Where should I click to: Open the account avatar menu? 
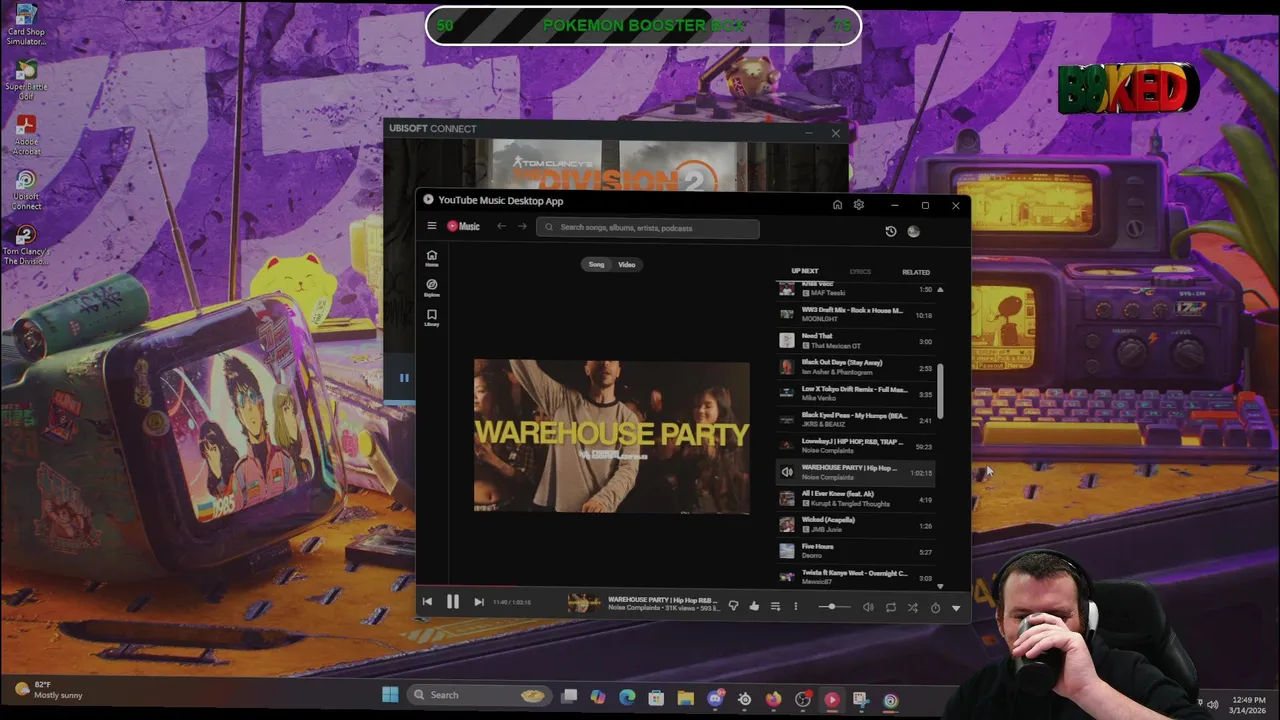[913, 231]
